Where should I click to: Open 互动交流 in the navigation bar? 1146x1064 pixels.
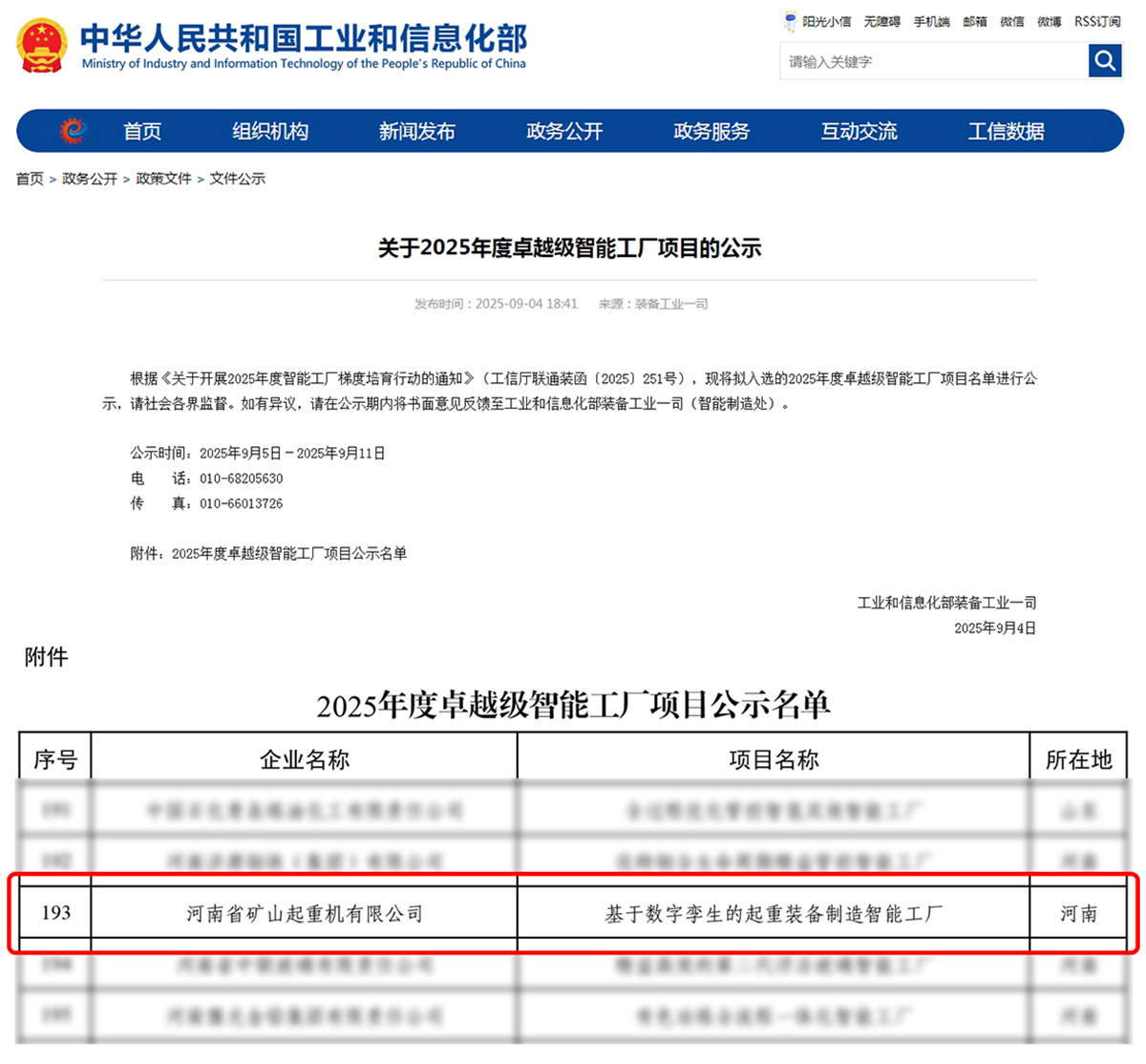[859, 132]
